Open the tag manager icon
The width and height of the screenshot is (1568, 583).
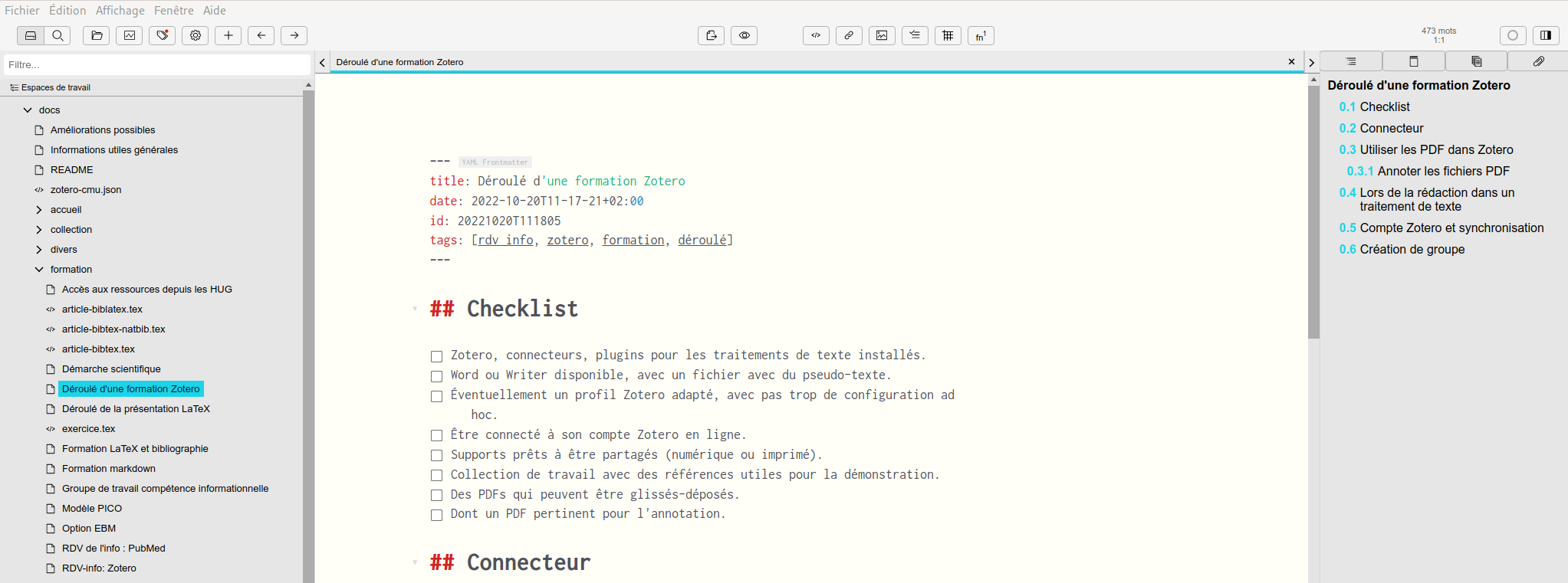click(163, 35)
